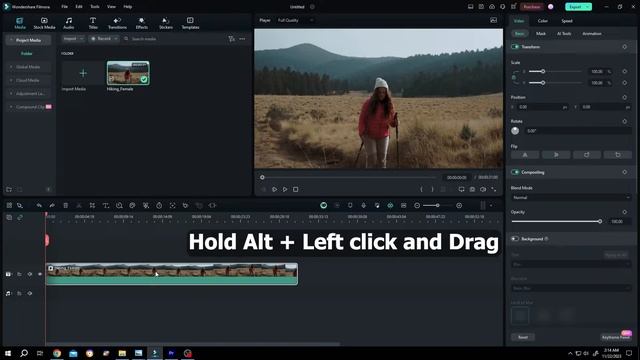Open the File menu
The image size is (640, 360).
coord(64,7)
